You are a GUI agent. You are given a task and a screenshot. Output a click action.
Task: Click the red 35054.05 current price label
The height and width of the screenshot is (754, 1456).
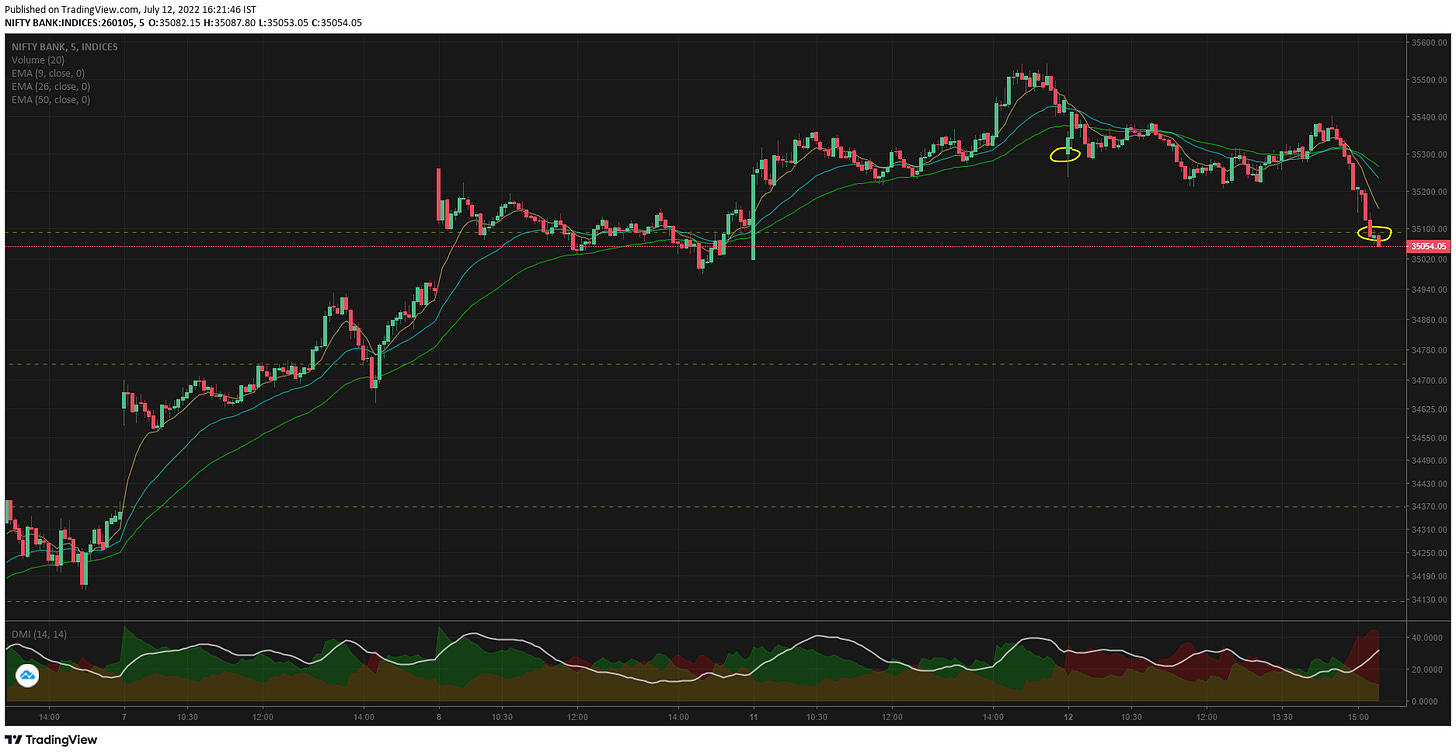1427,245
